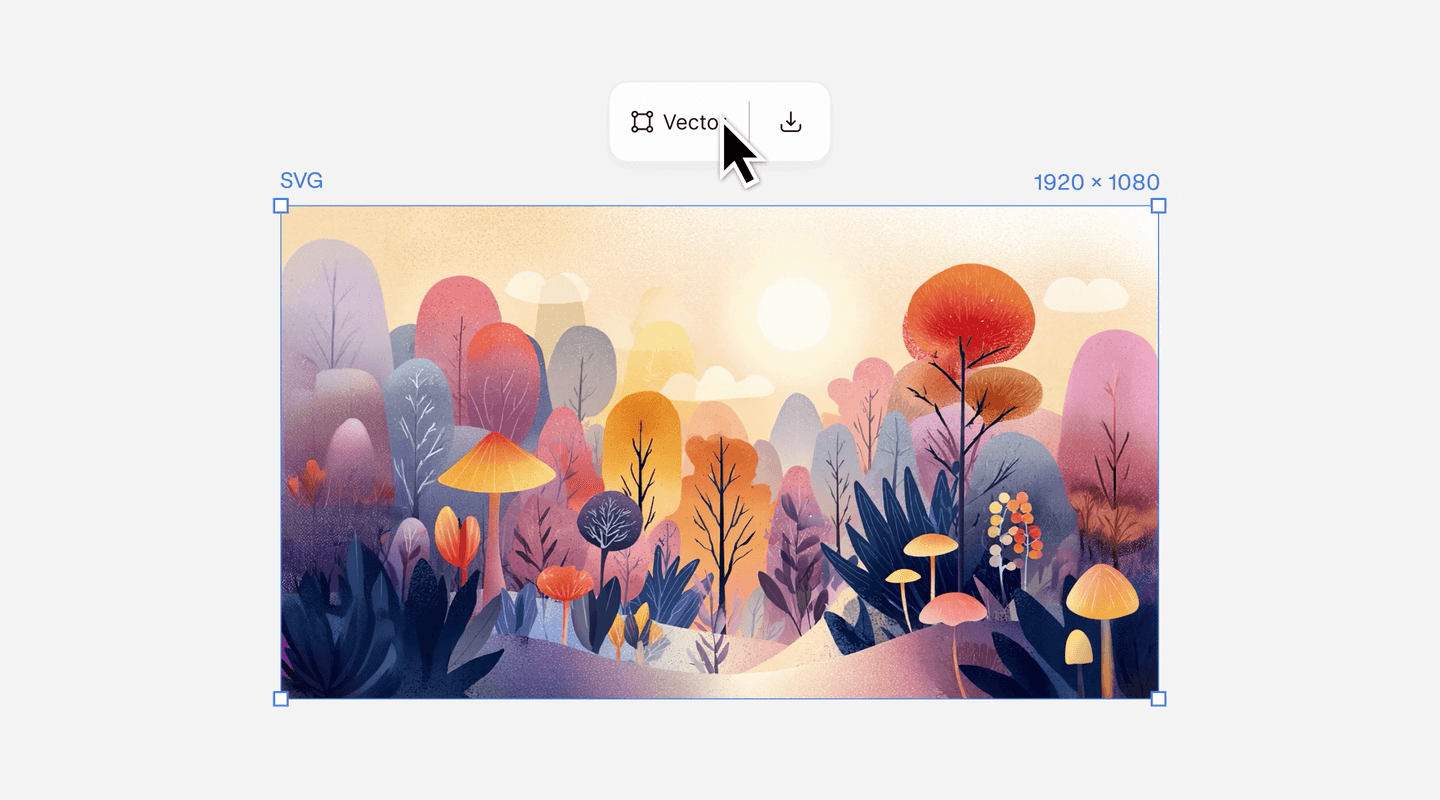Click the white cloud at image's upper right
The width and height of the screenshot is (1440, 800).
point(1086,294)
